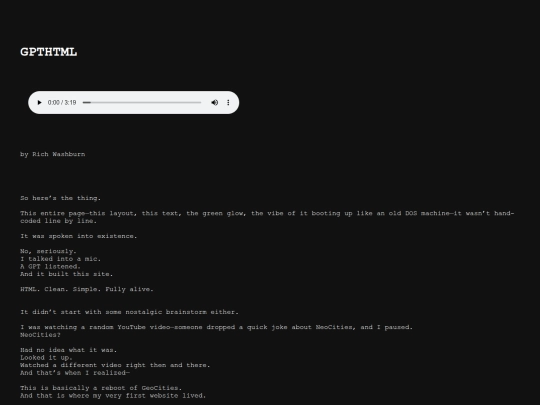Screen dimensions: 540x405
Task: Click the line 'And that's when I realized—'
Action: point(75,373)
